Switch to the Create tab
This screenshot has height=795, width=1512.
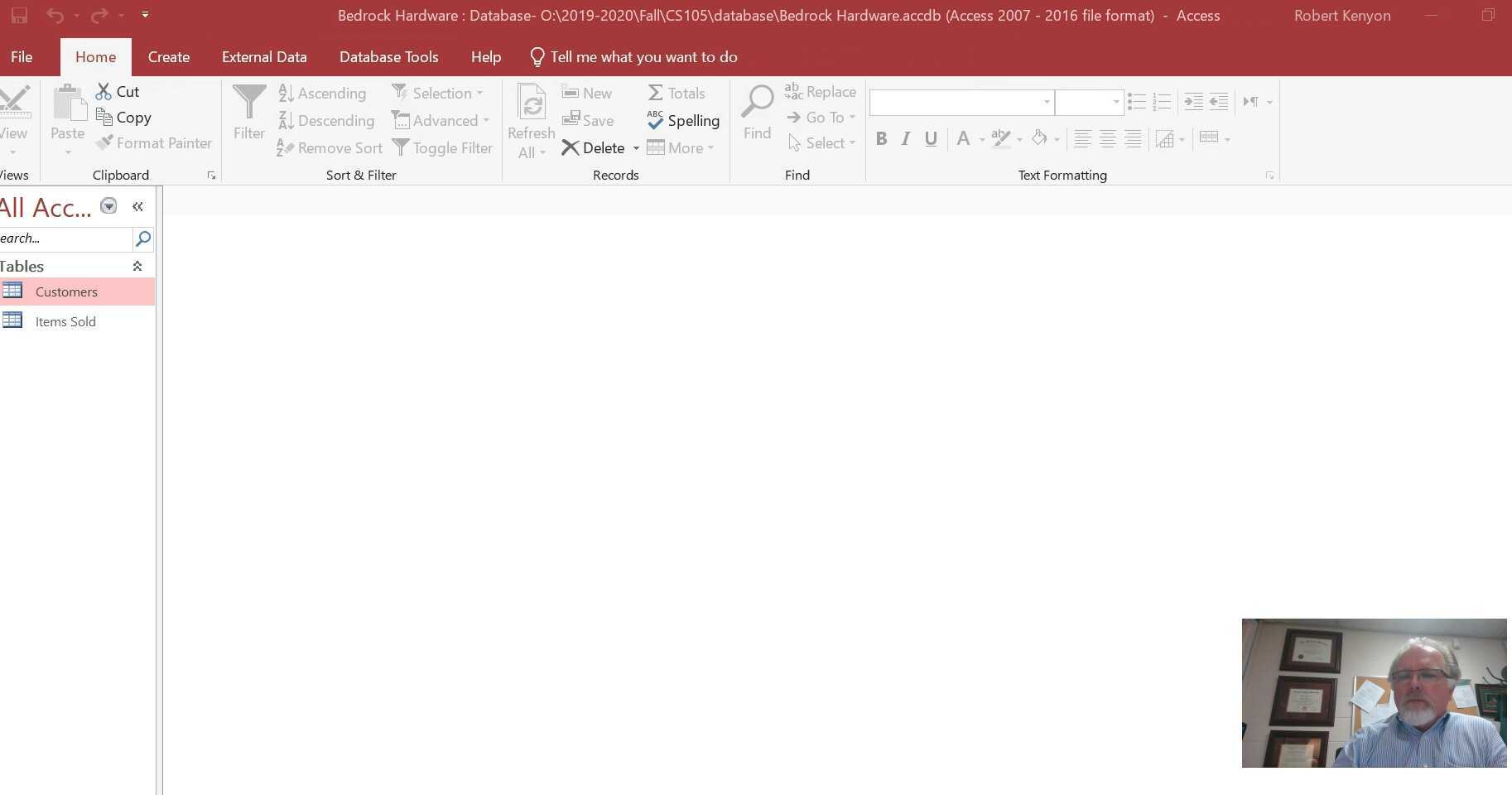coord(169,57)
